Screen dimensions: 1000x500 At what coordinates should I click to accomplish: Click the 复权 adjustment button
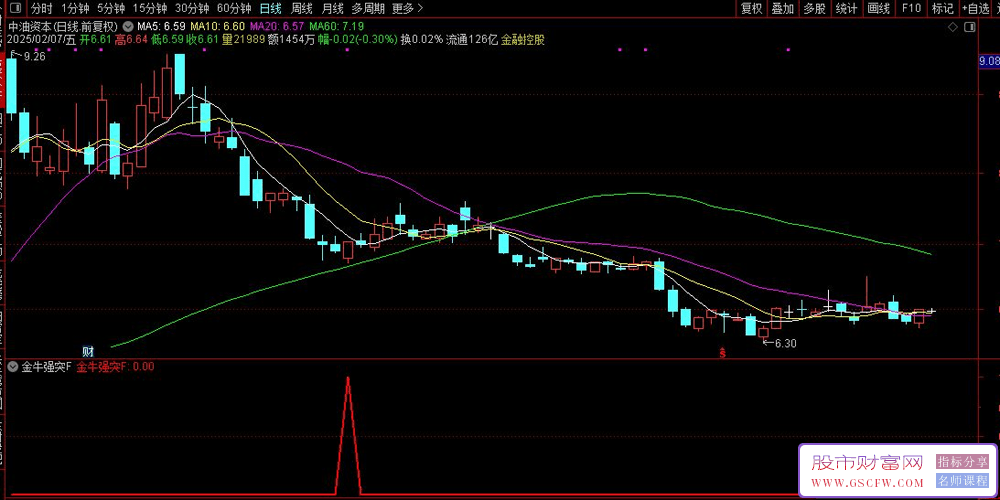[751, 8]
